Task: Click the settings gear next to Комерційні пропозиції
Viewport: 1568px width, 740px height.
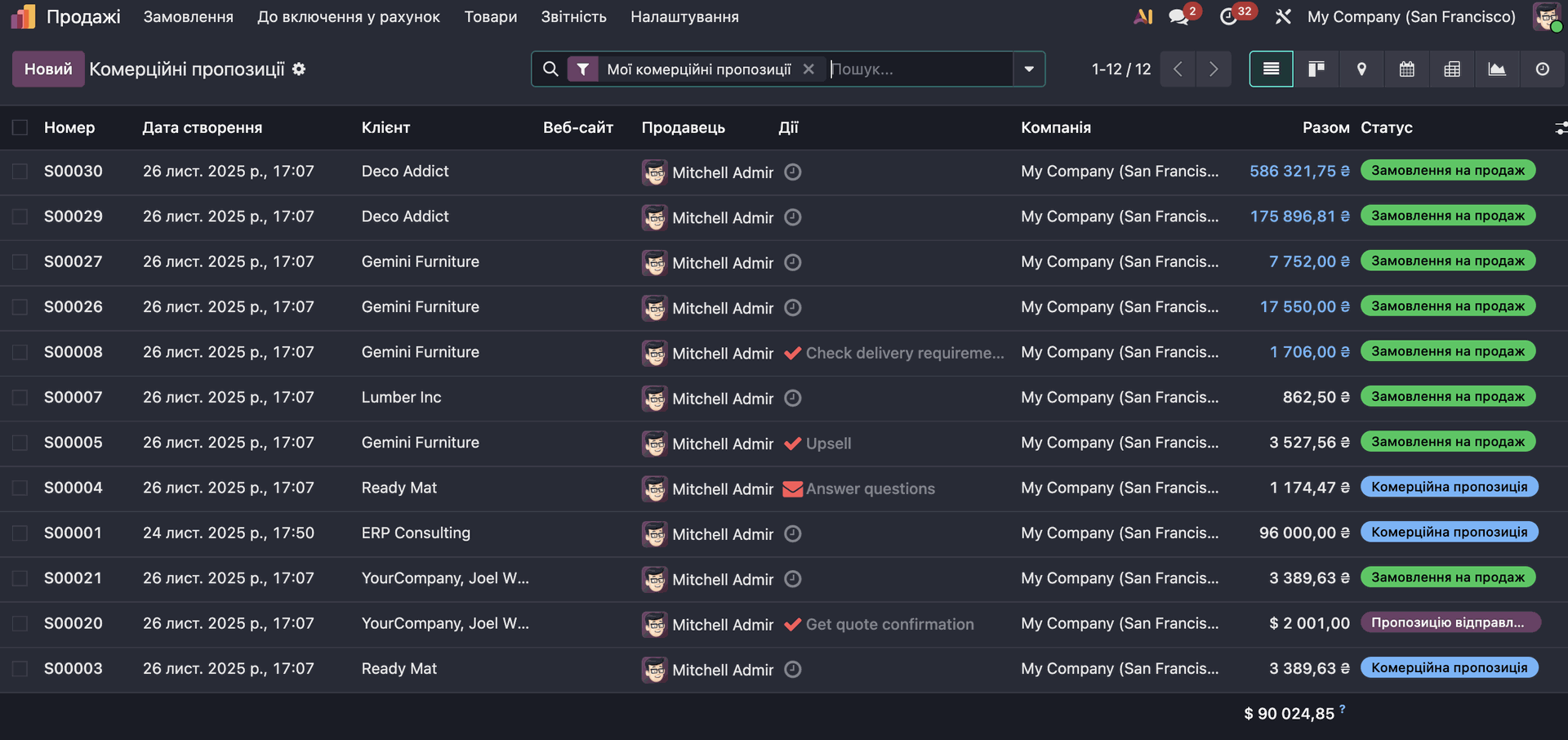Action: point(299,69)
